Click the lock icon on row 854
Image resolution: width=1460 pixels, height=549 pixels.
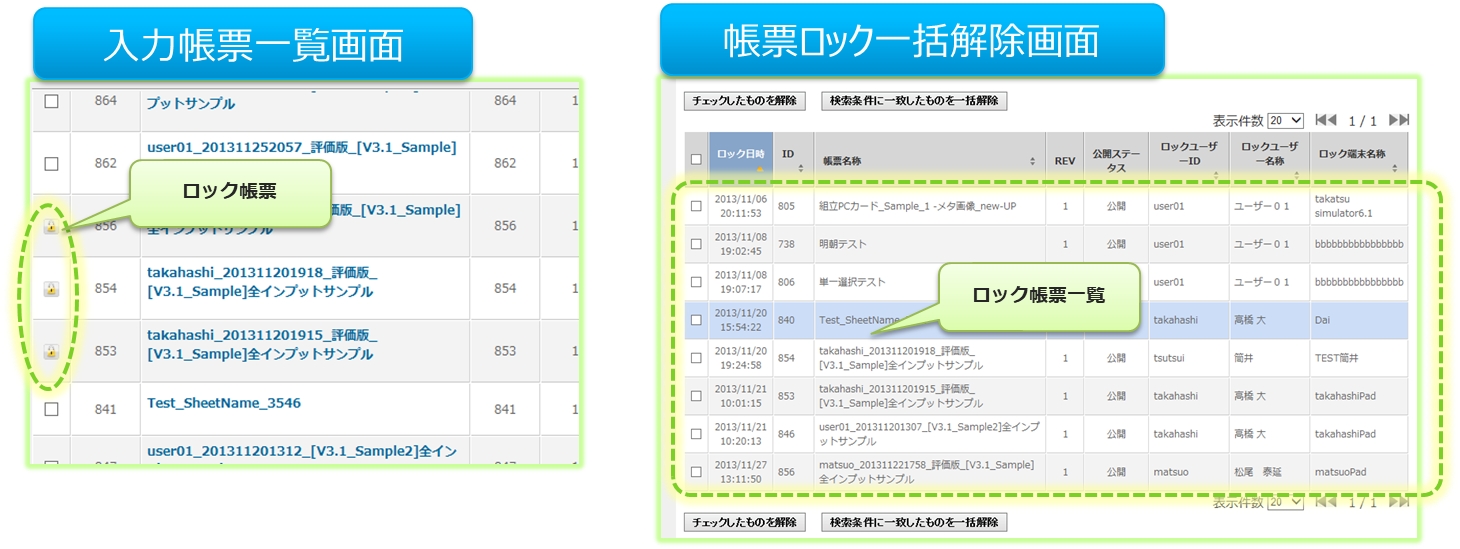pyautogui.click(x=51, y=289)
